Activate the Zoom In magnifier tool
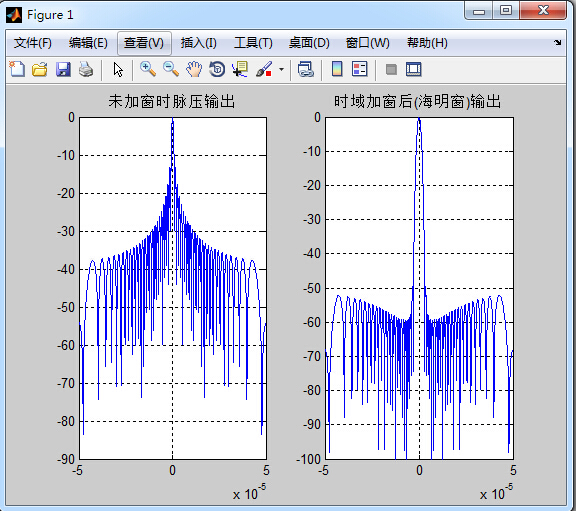 tap(148, 69)
